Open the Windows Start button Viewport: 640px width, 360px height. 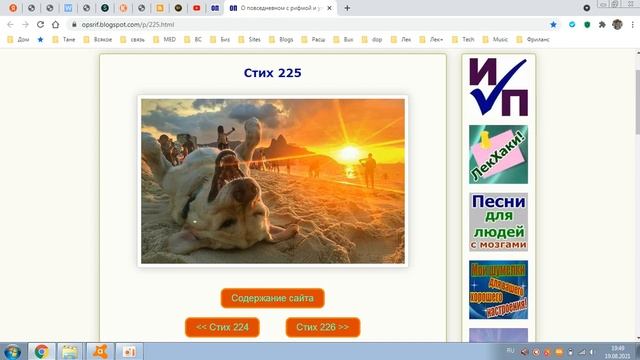coord(13,351)
